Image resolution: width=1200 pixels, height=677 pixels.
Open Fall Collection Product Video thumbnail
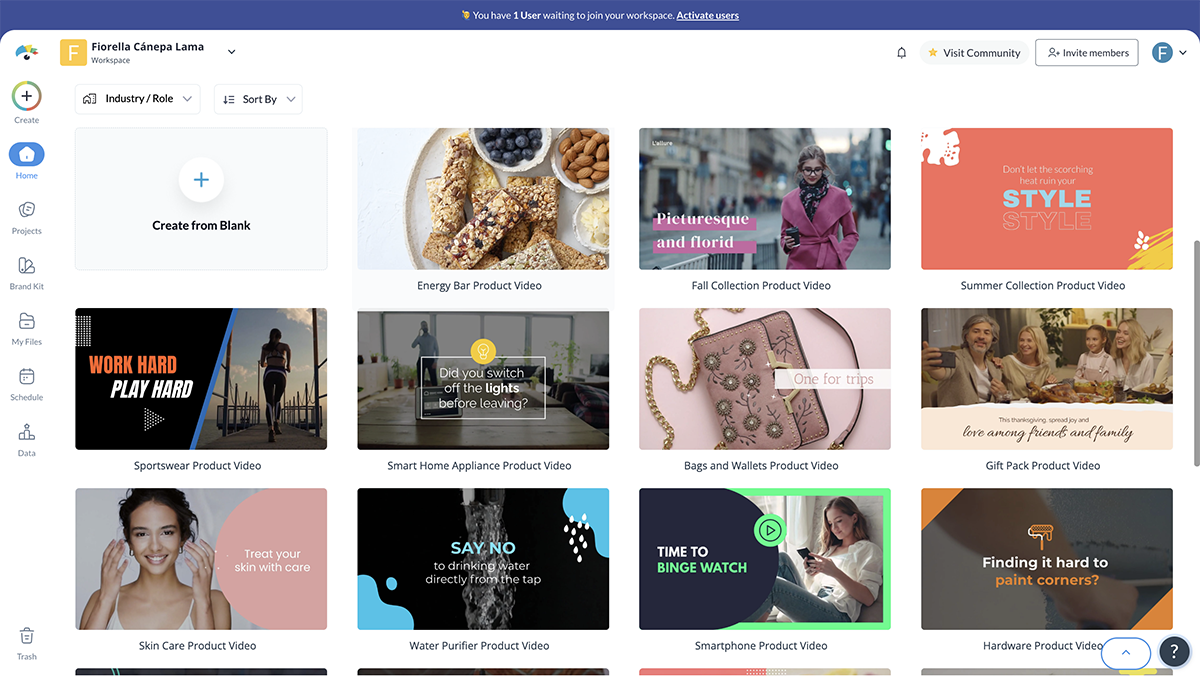click(x=765, y=199)
